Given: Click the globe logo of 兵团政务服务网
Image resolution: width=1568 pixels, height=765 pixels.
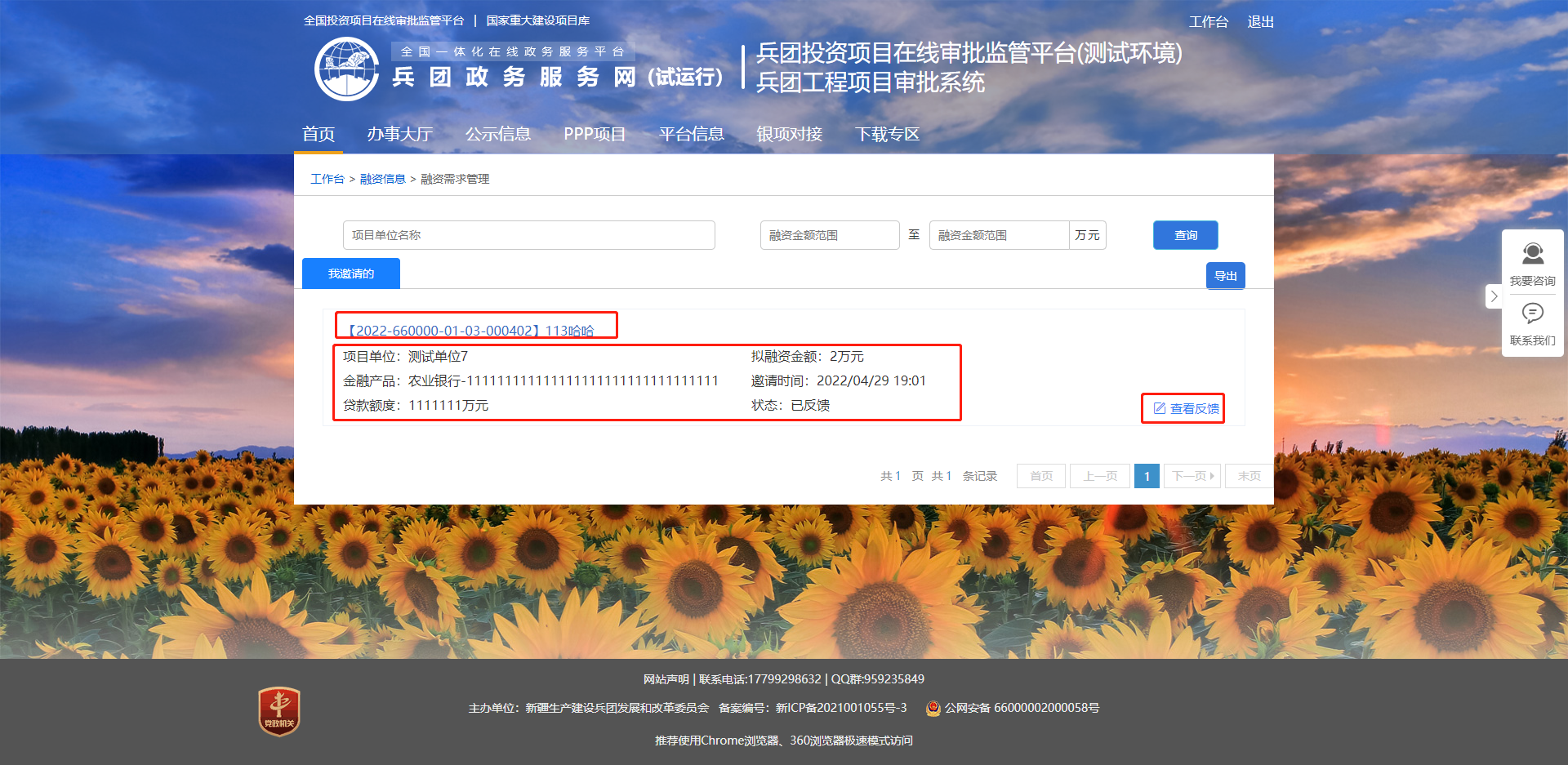Looking at the screenshot, I should click(347, 69).
